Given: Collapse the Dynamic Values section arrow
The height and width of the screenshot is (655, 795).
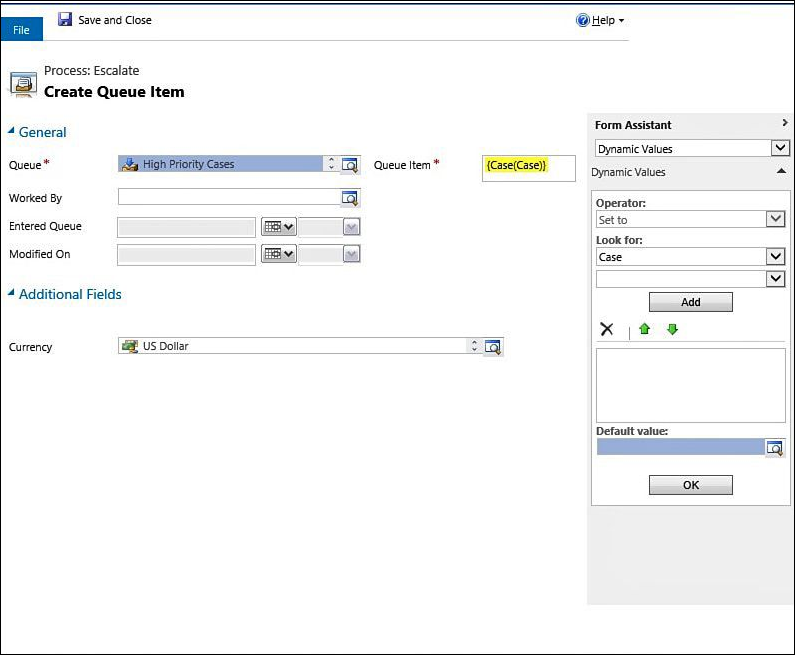Looking at the screenshot, I should pyautogui.click(x=781, y=171).
